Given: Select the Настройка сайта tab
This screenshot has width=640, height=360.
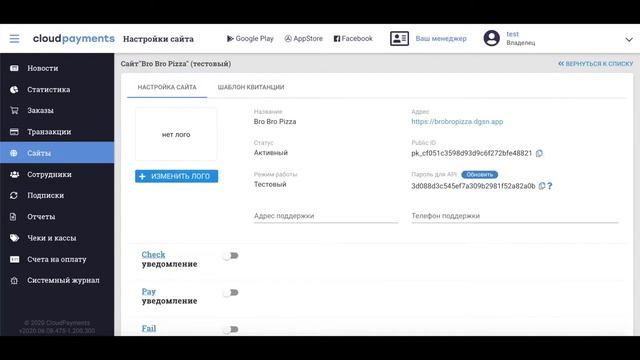Looking at the screenshot, I should pyautogui.click(x=167, y=87).
